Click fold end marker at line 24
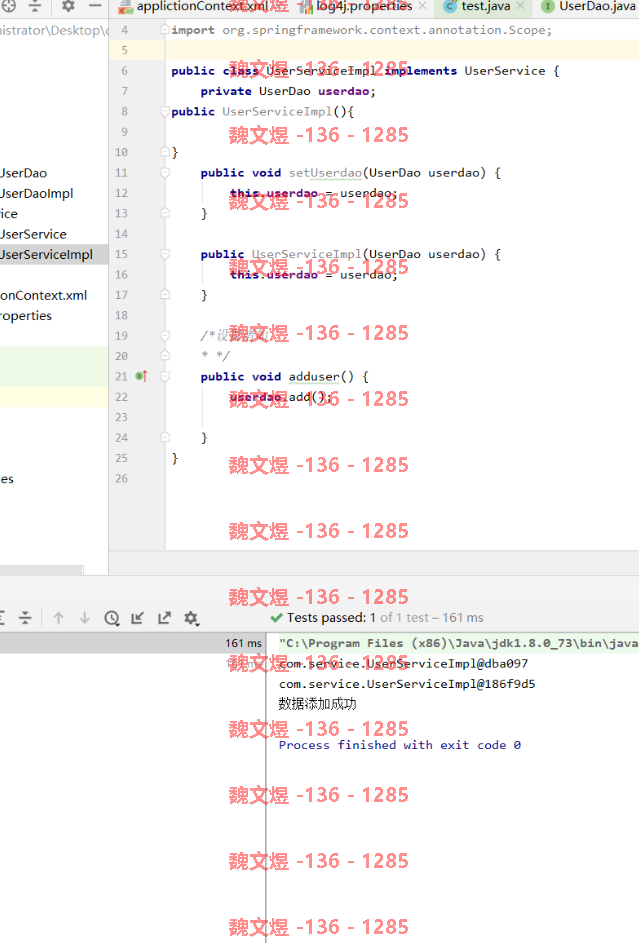639x943 pixels. [165, 437]
